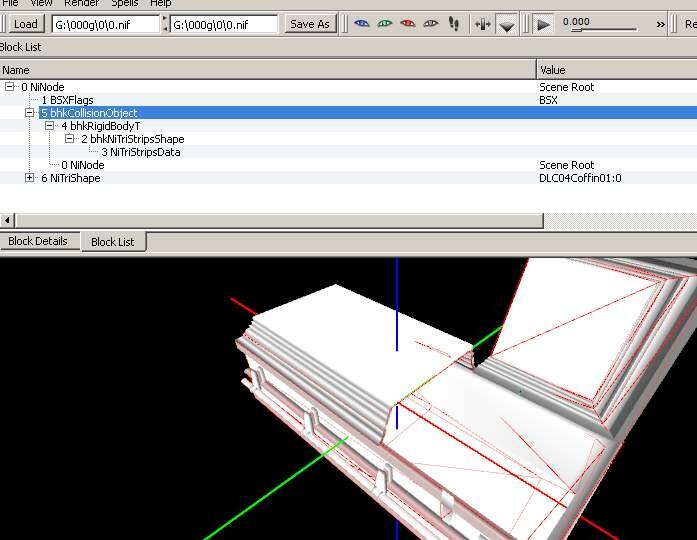697x540 pixels.
Task: Select the 4 bhkRigidBodyT row
Action: pos(348,126)
